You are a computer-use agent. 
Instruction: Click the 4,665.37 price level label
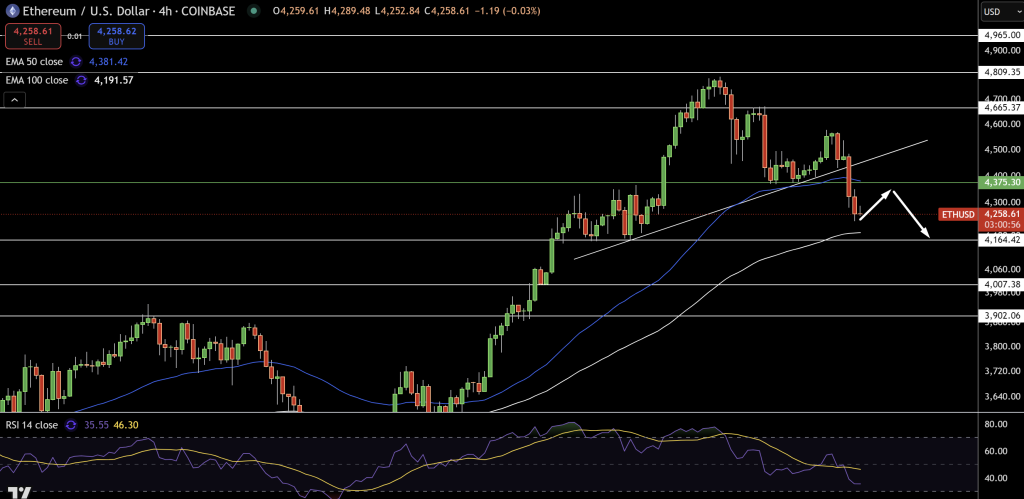point(1001,107)
